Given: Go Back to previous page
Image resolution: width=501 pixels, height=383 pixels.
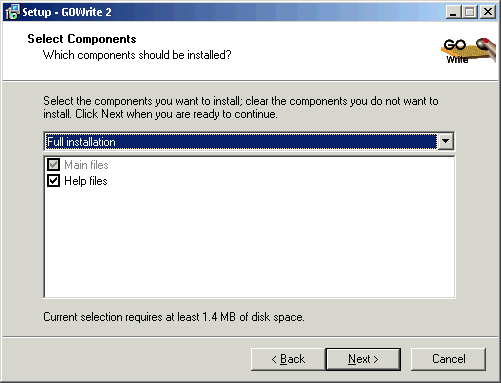Looking at the screenshot, I should [x=288, y=359].
